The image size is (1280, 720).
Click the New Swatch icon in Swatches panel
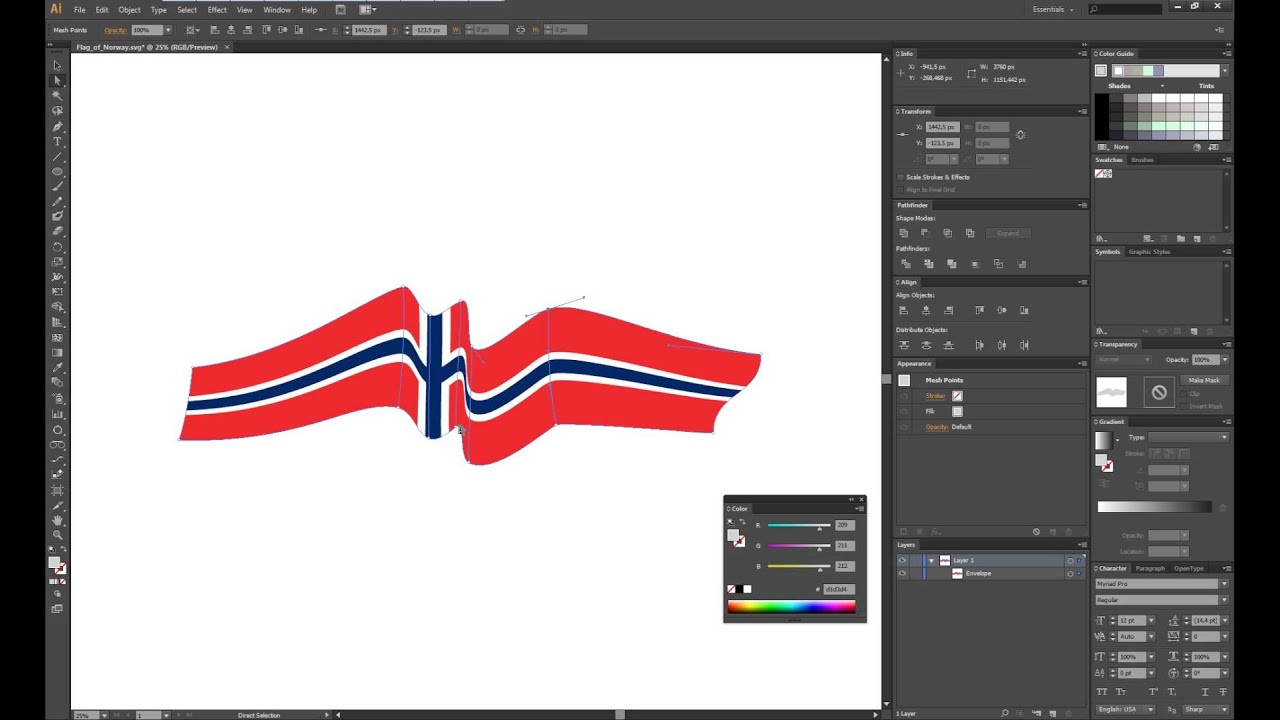click(1197, 239)
